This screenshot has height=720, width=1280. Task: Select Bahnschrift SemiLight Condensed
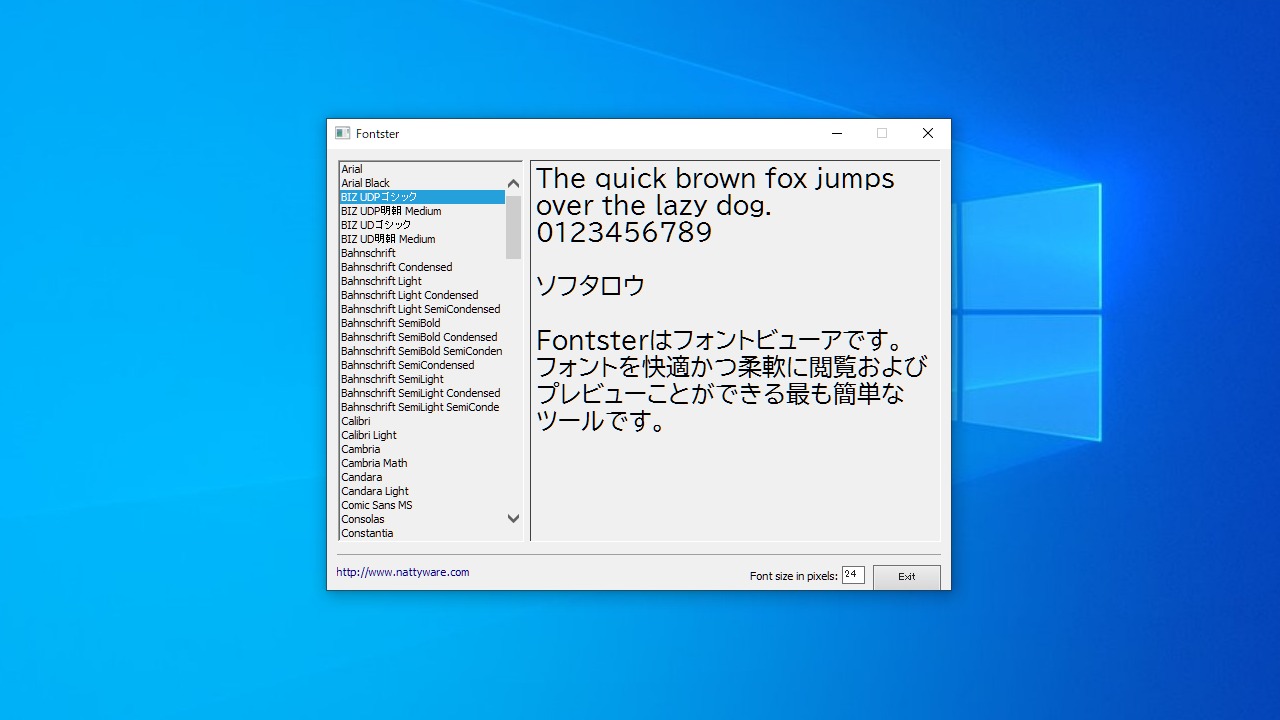(422, 393)
